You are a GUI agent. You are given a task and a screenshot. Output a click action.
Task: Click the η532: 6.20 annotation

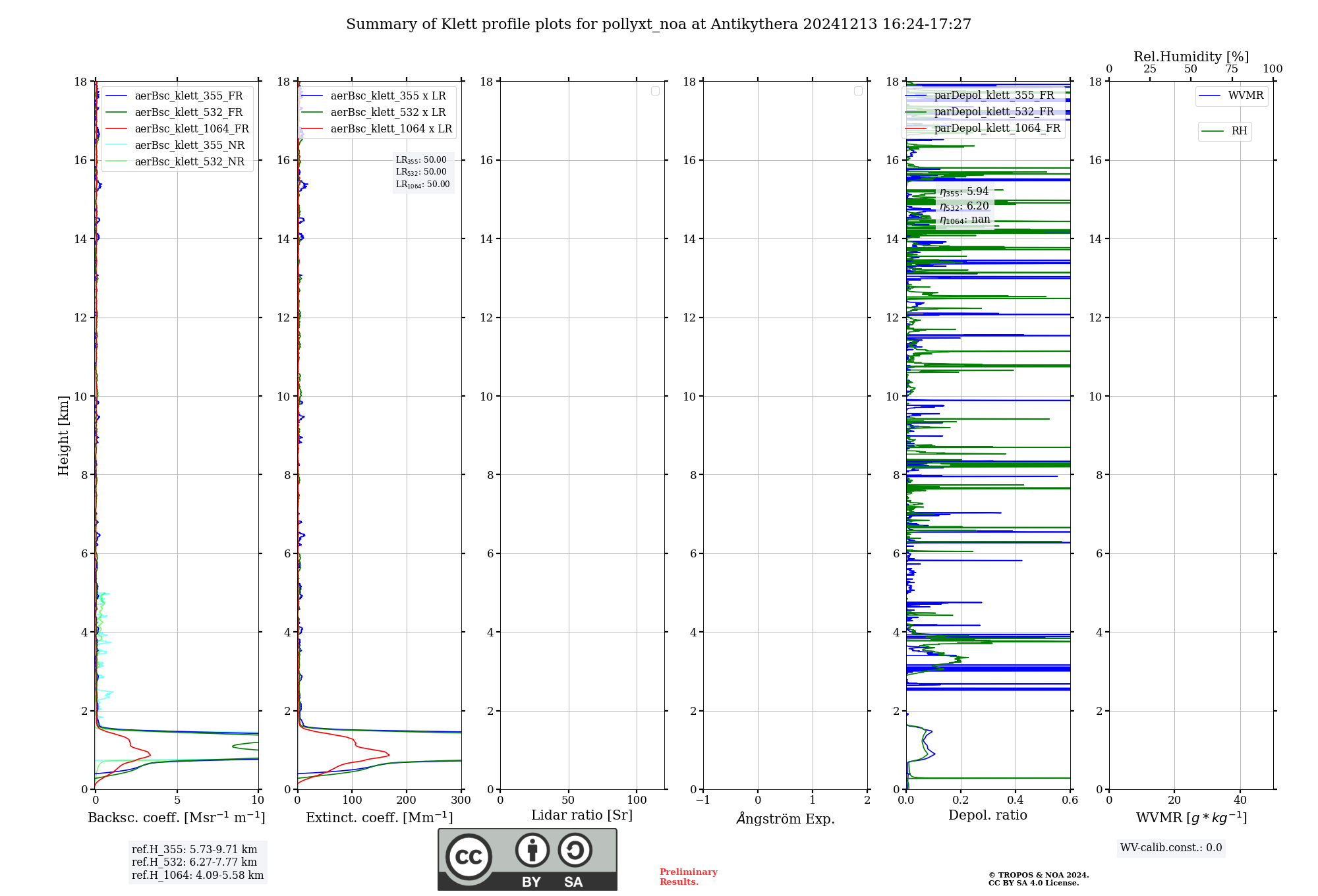964,206
